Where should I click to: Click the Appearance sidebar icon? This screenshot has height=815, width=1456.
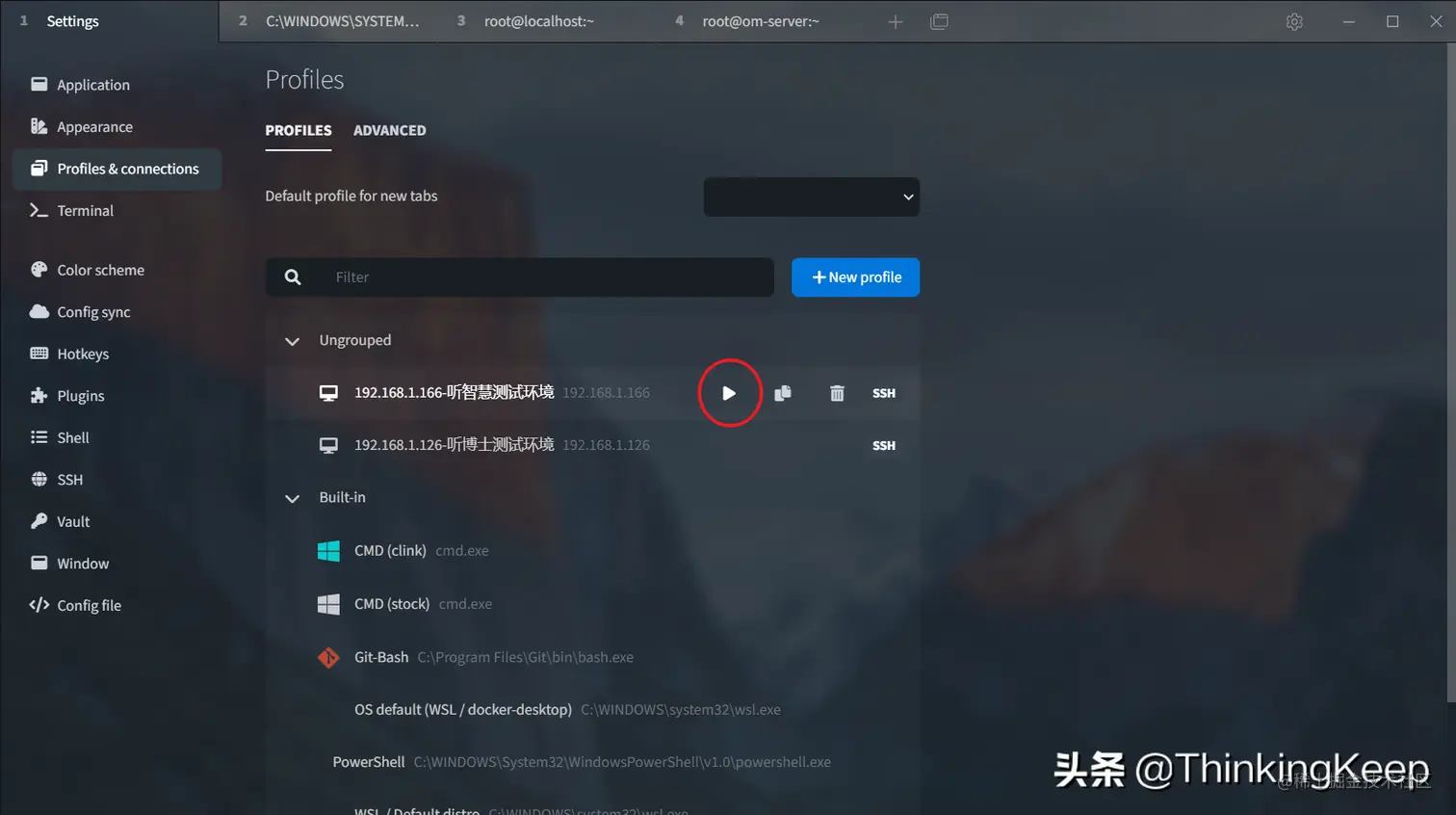39,126
